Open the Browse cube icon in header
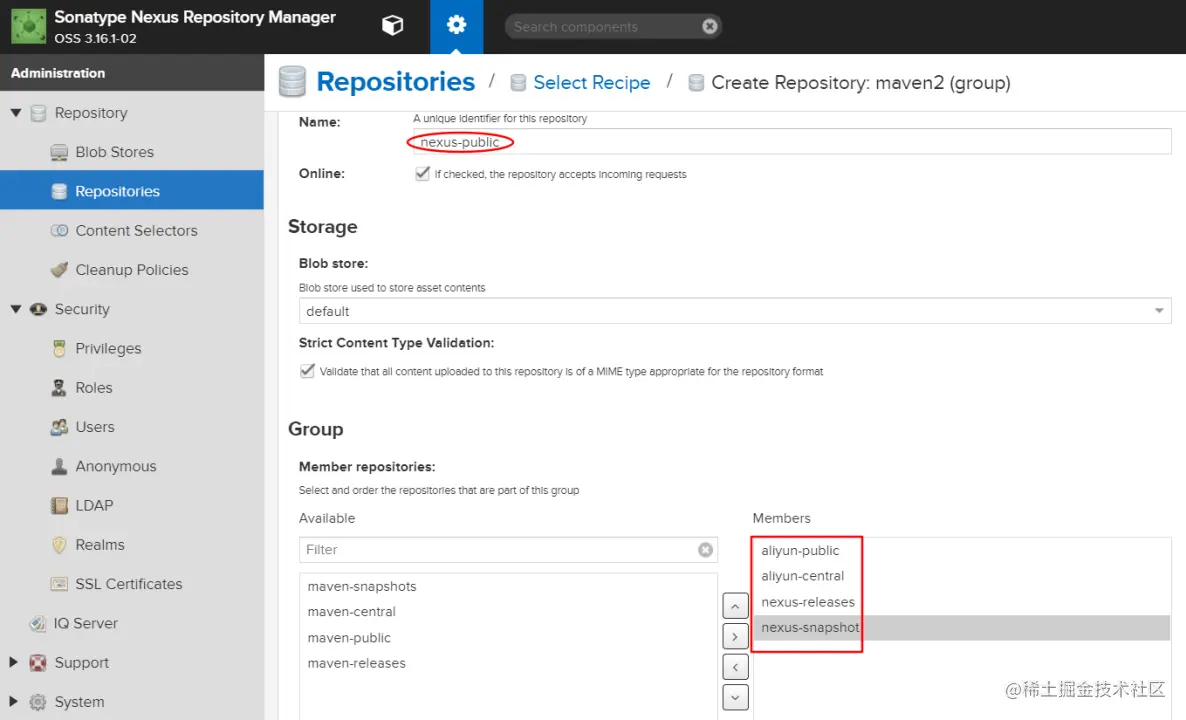 (393, 26)
